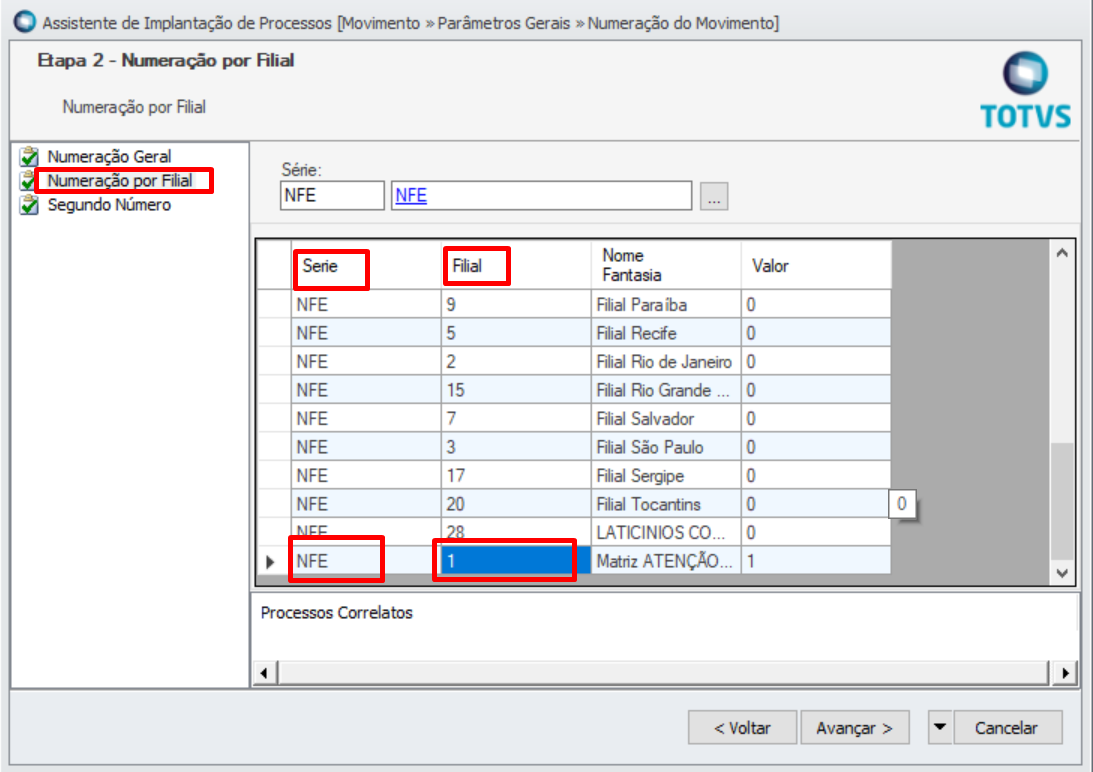Image resolution: width=1093 pixels, height=772 pixels.
Task: Select the Filial Tocantins cell
Action: click(x=666, y=504)
